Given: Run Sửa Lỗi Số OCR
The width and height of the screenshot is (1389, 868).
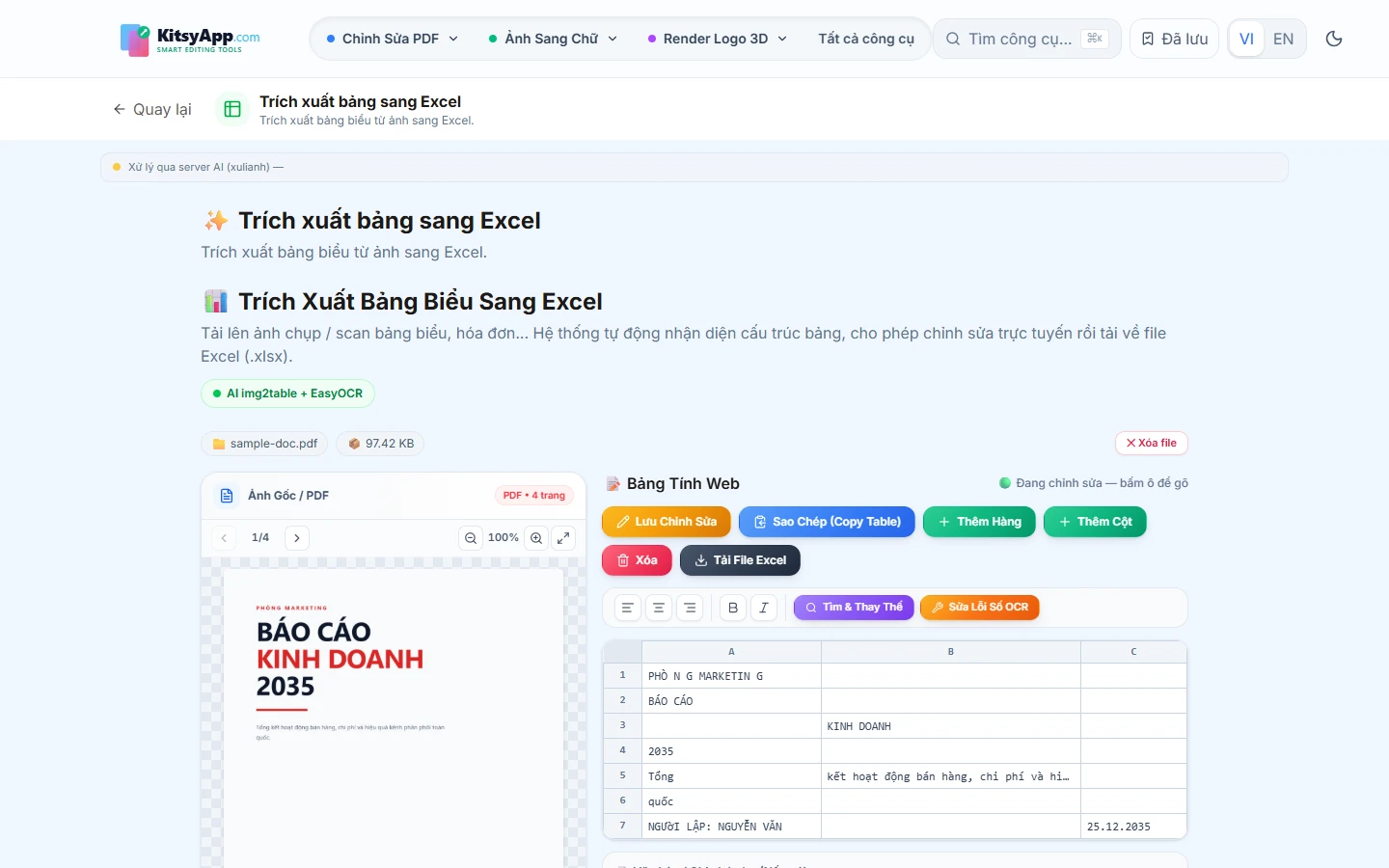Looking at the screenshot, I should [979, 608].
